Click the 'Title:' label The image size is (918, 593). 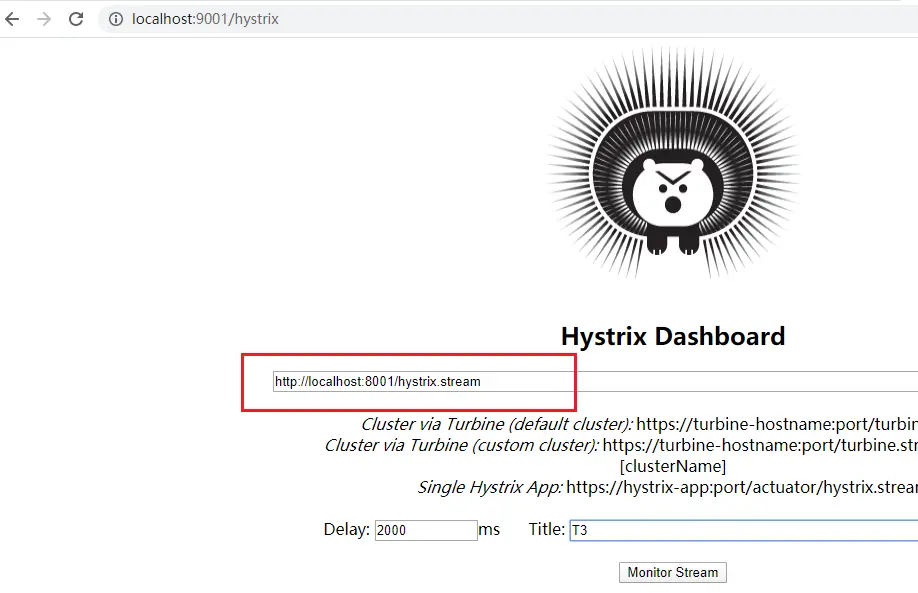click(547, 529)
